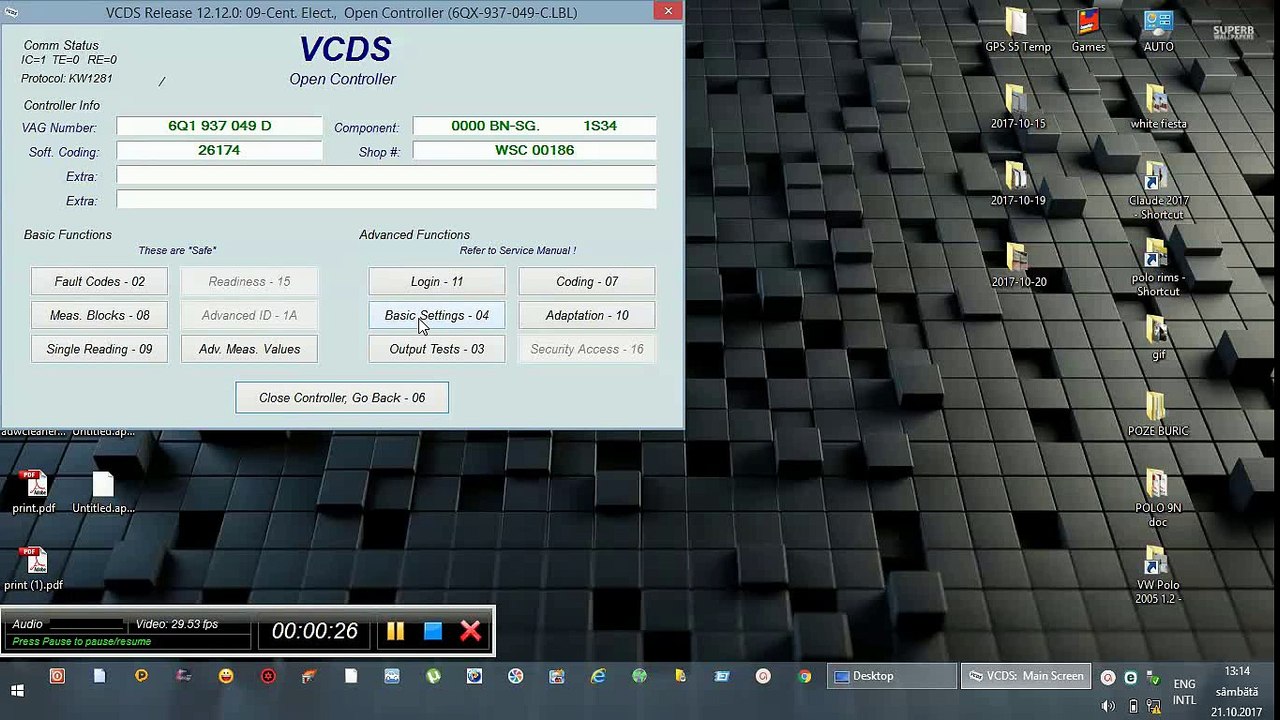Viewport: 1280px width, 720px height.
Task: Select the 2017-10-15 folder
Action: 1018,108
